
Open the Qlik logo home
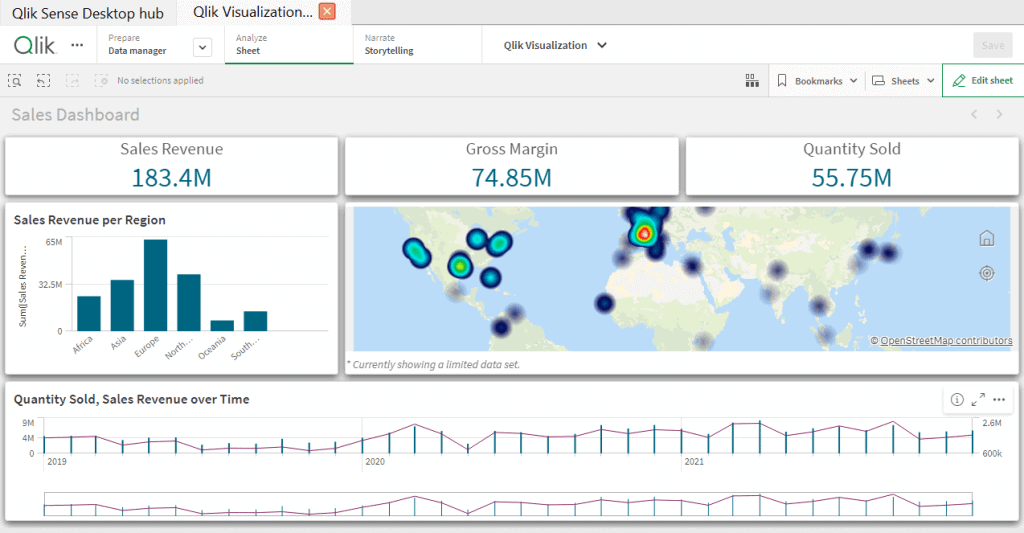tap(35, 45)
